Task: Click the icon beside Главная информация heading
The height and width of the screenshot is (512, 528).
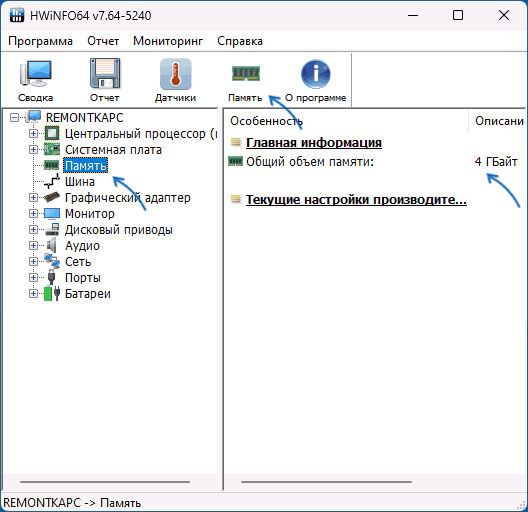Action: pyautogui.click(x=236, y=142)
